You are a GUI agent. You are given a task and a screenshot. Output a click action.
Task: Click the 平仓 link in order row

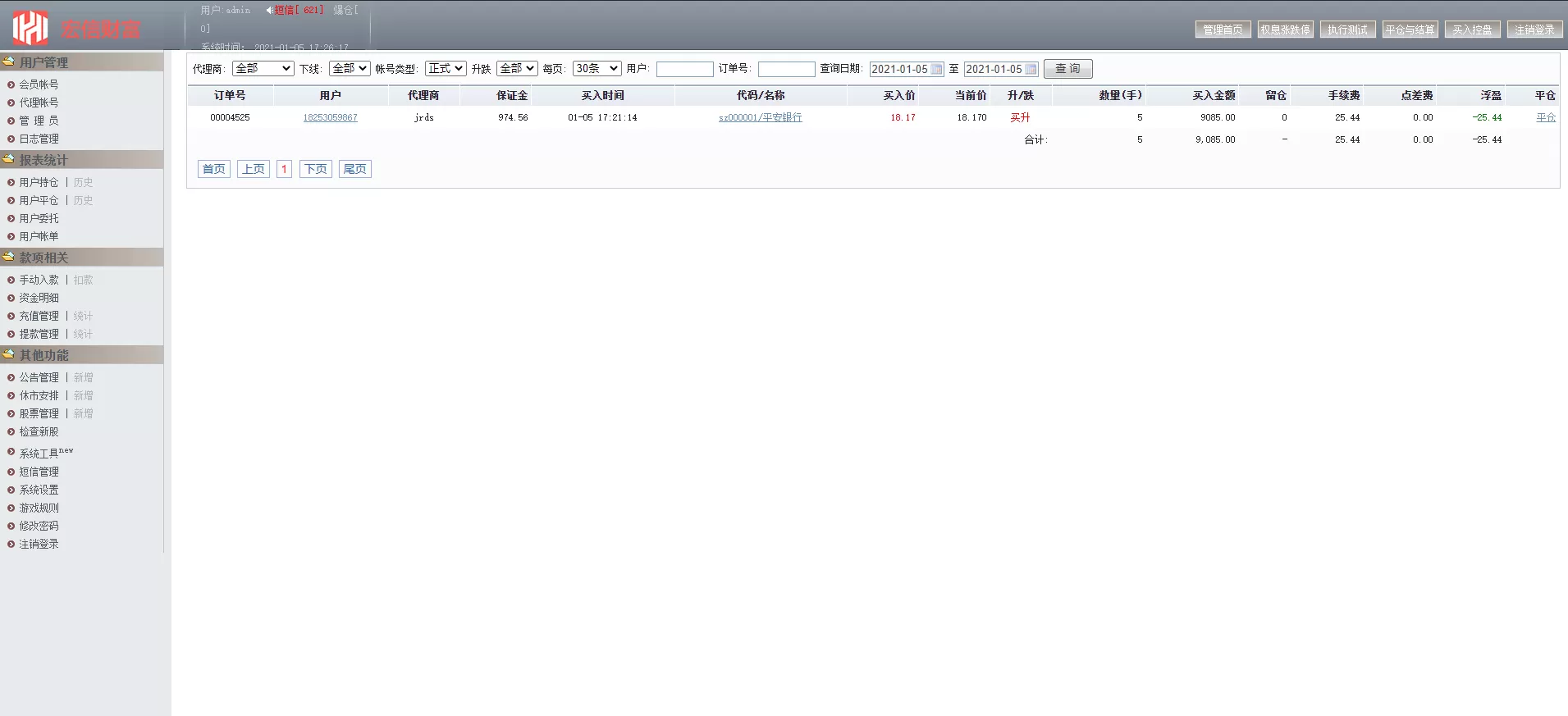[x=1545, y=118]
